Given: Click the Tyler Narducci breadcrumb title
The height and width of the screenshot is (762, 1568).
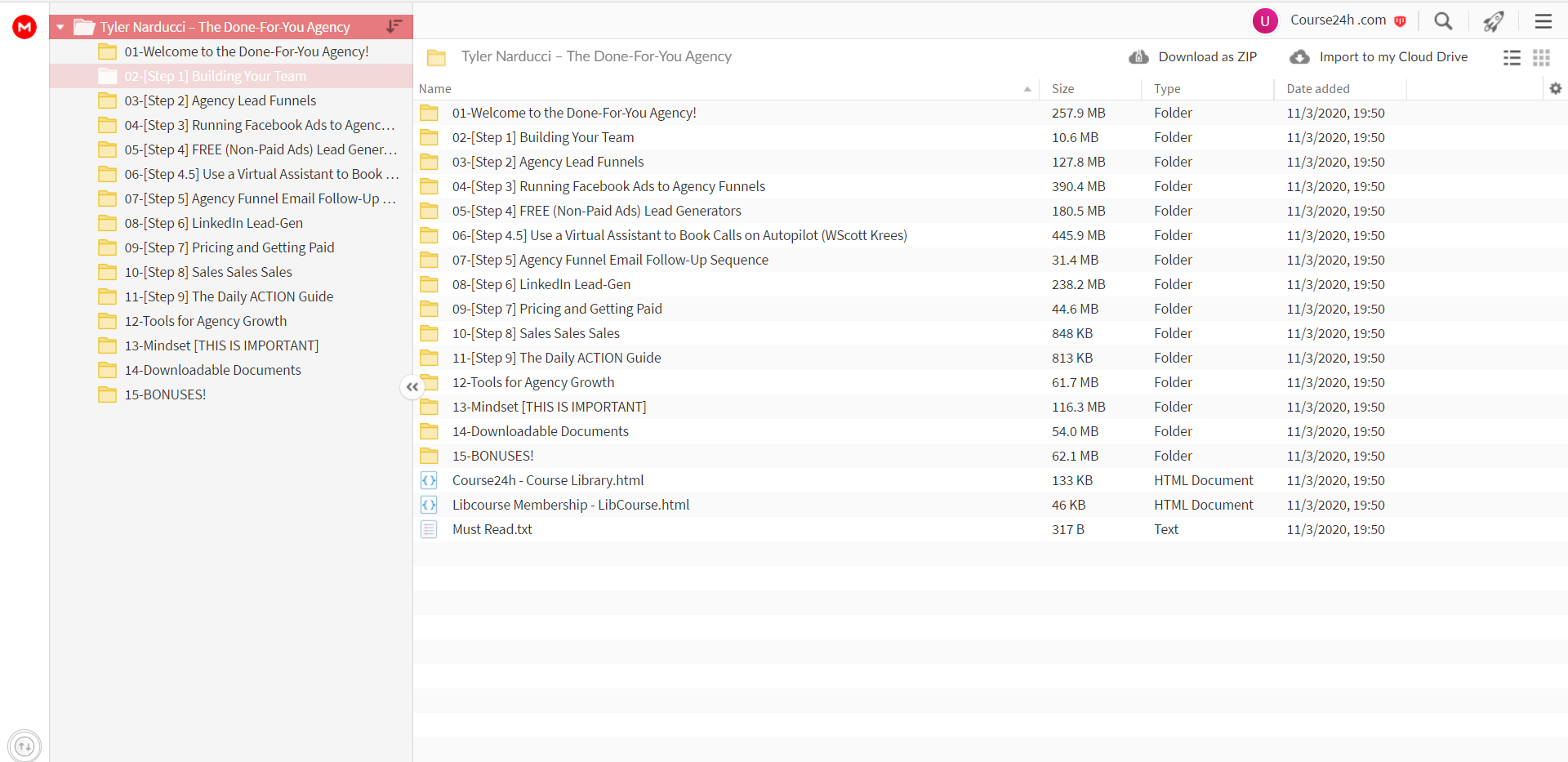Looking at the screenshot, I should (596, 56).
